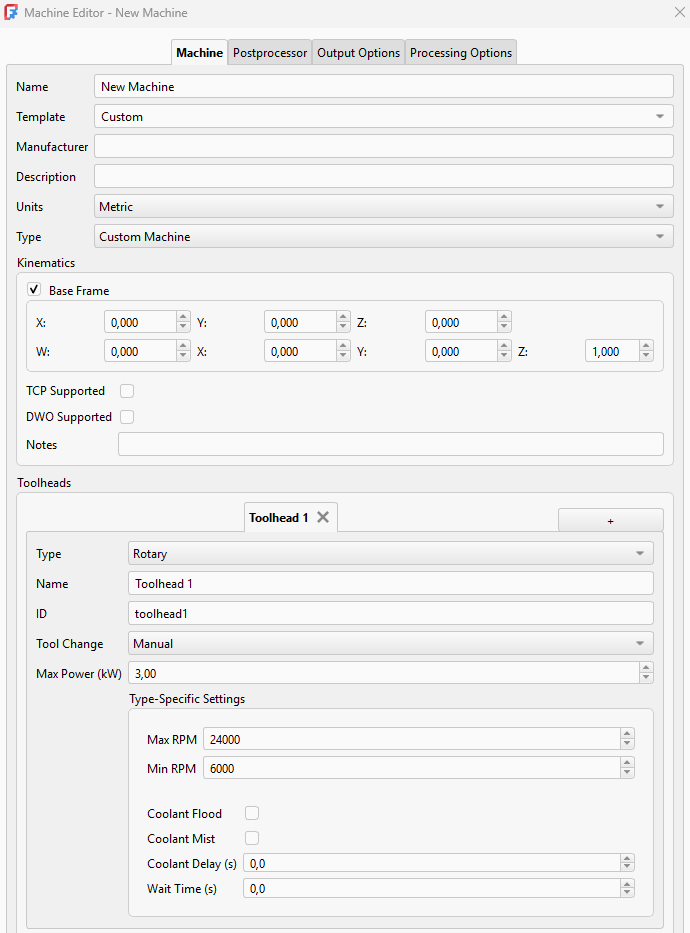Expand the Units dropdown showing Metric
Image resolution: width=690 pixels, height=933 pixels.
click(x=383, y=207)
